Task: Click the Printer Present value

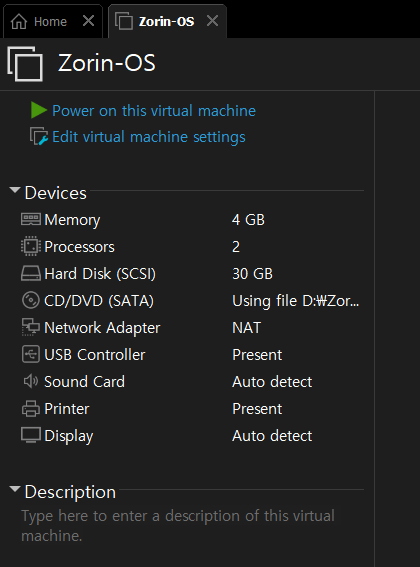Action: point(257,409)
